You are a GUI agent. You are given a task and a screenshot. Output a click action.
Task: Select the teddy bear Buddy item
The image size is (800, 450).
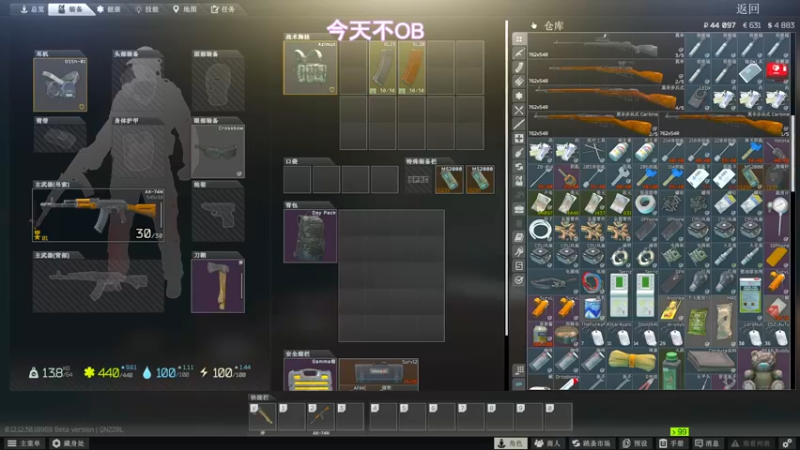coord(764,369)
